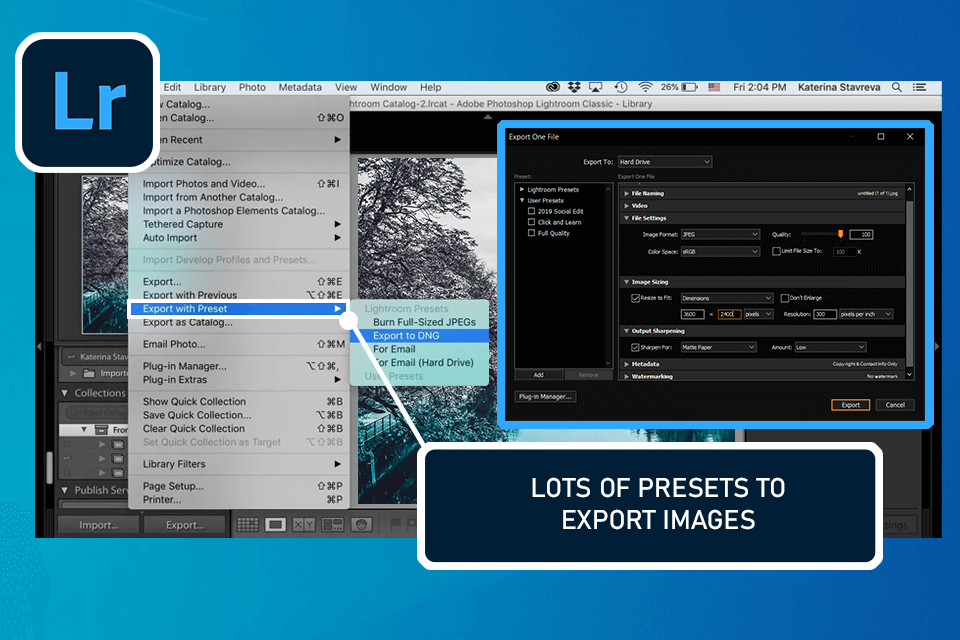Viewport: 960px width, 640px height.
Task: Switch to Grid view in toolbar
Action: tap(247, 525)
